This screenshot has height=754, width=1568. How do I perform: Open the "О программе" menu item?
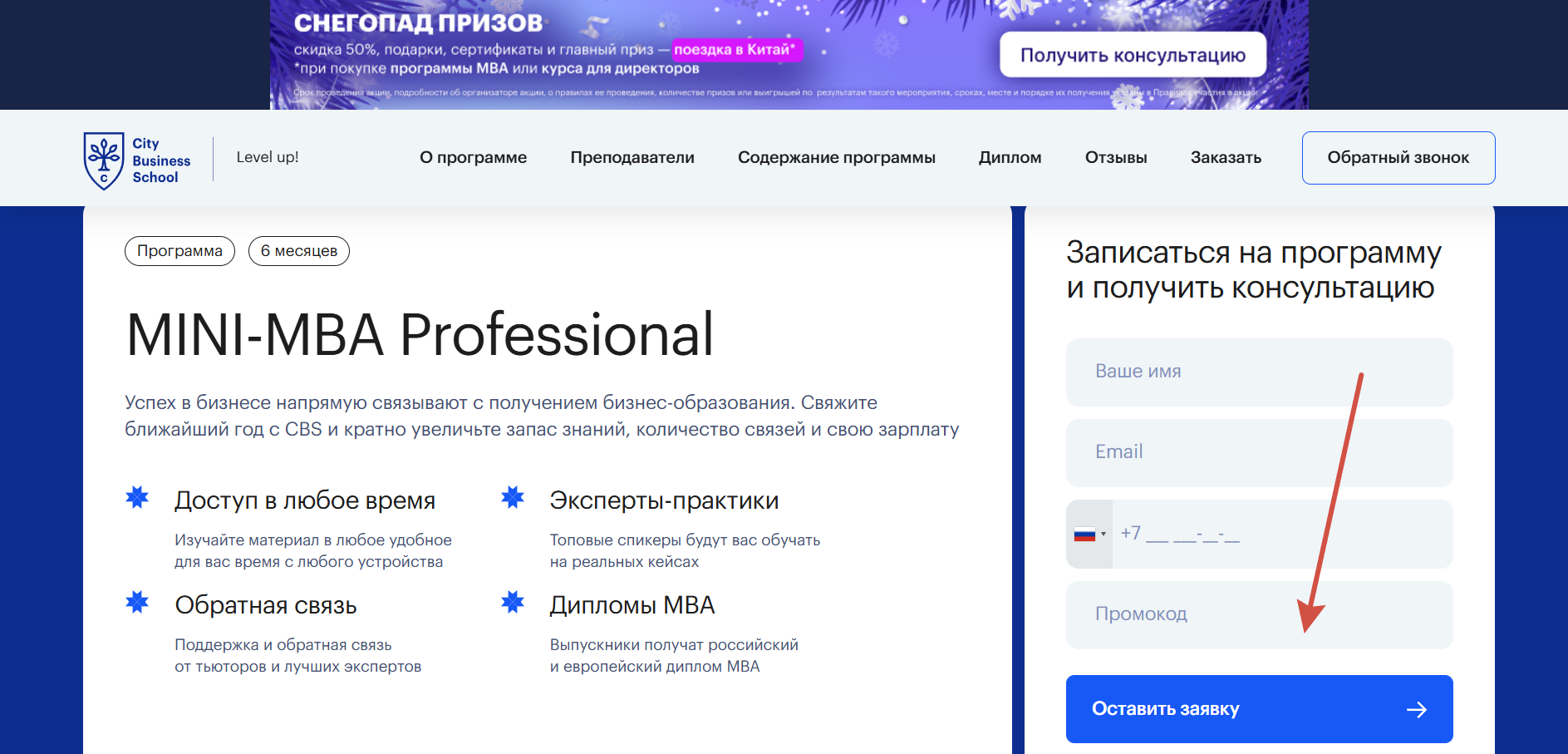click(x=473, y=157)
